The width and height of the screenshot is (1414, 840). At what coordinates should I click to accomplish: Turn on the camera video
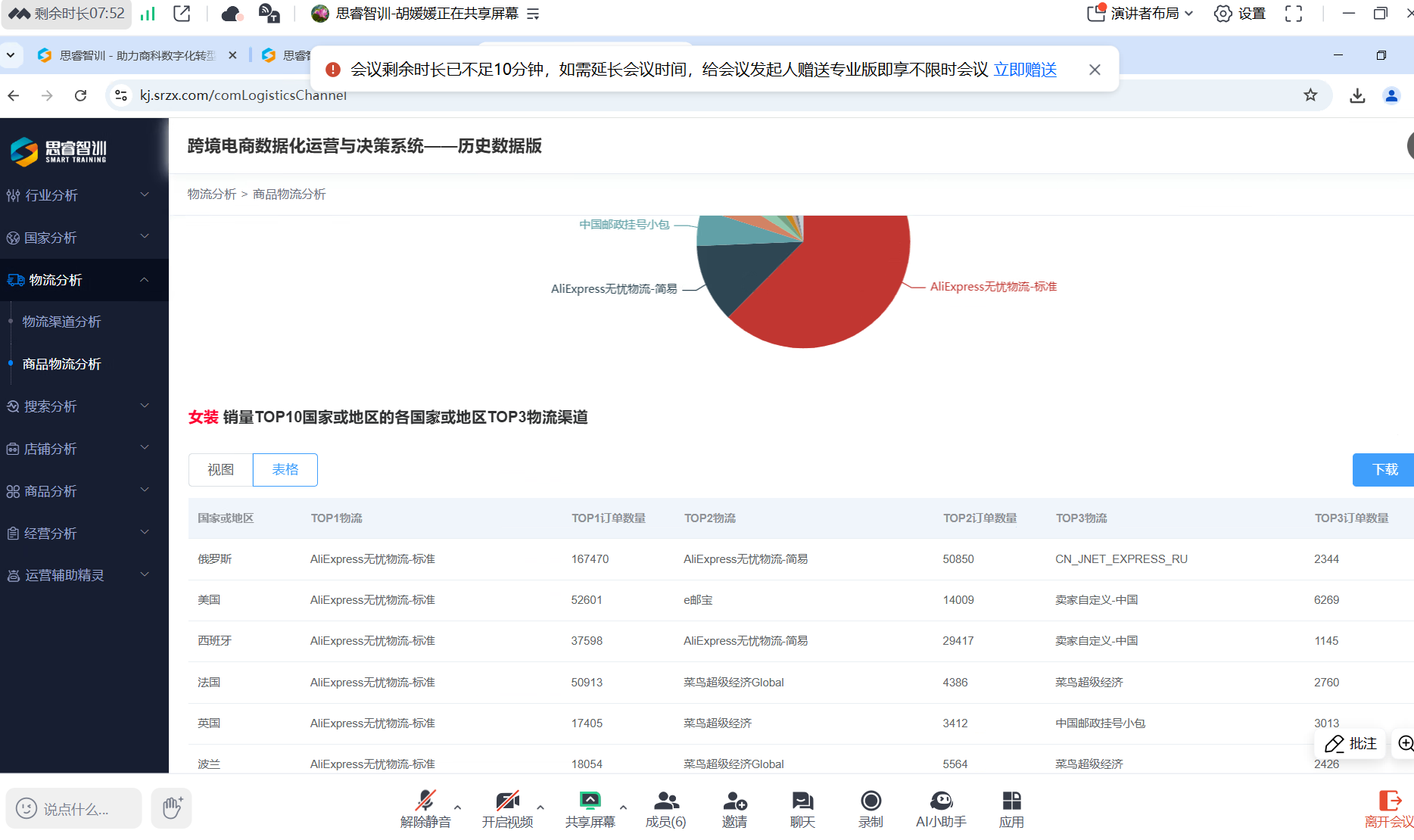507,807
